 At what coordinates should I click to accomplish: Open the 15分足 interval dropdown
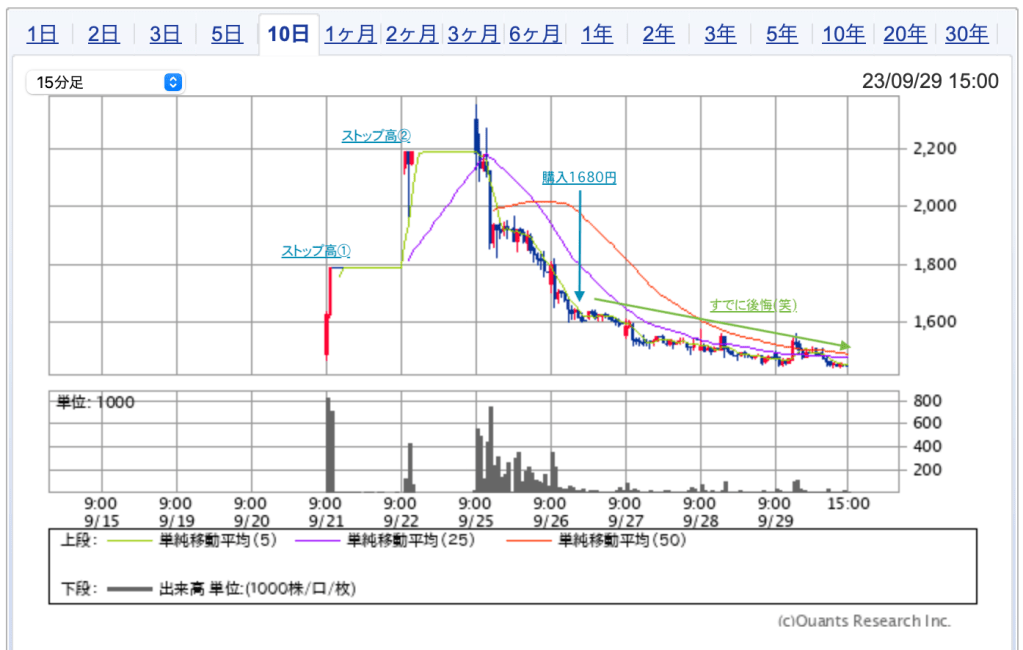click(105, 82)
